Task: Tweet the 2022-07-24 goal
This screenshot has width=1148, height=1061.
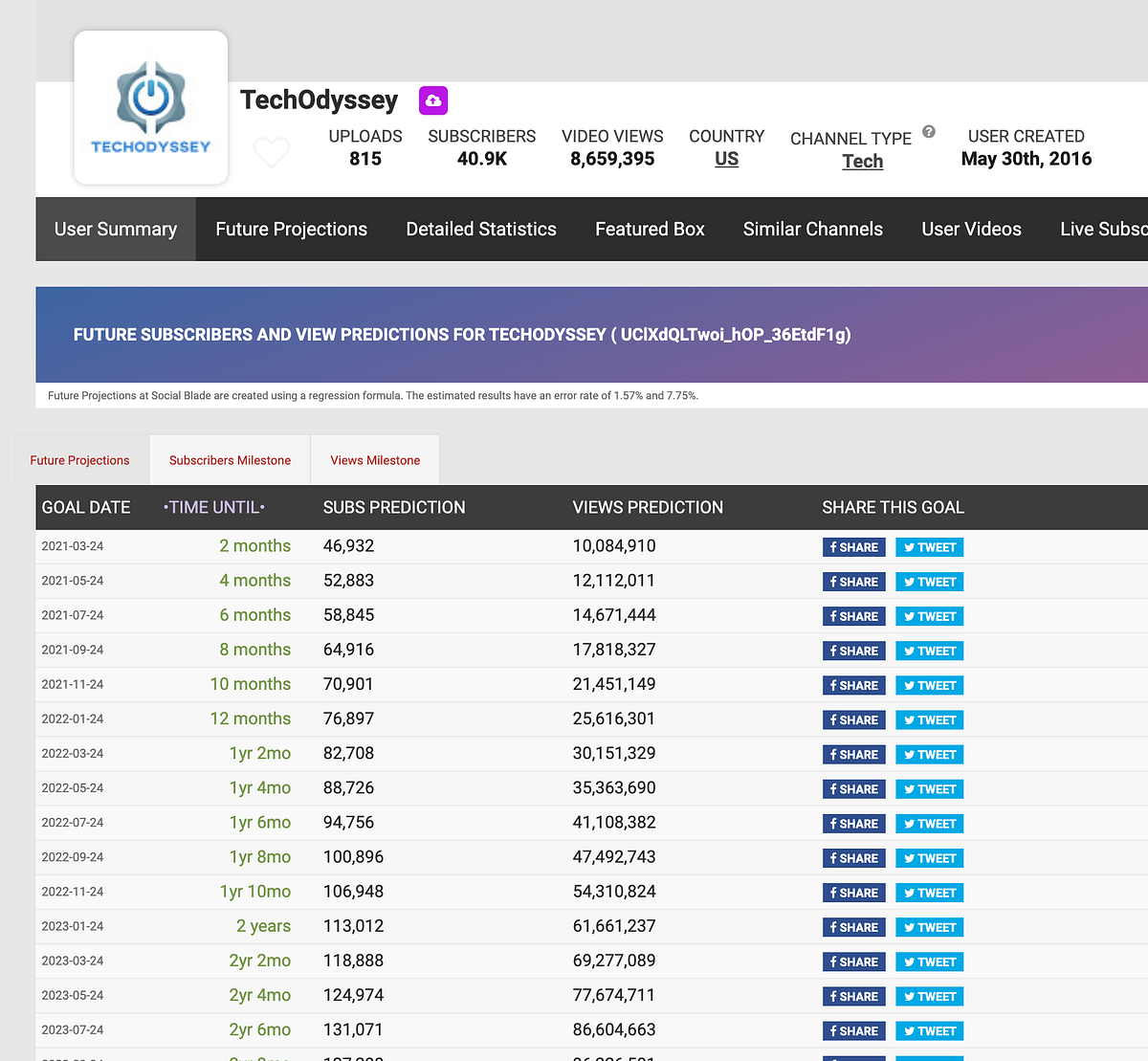Action: pyautogui.click(x=930, y=824)
